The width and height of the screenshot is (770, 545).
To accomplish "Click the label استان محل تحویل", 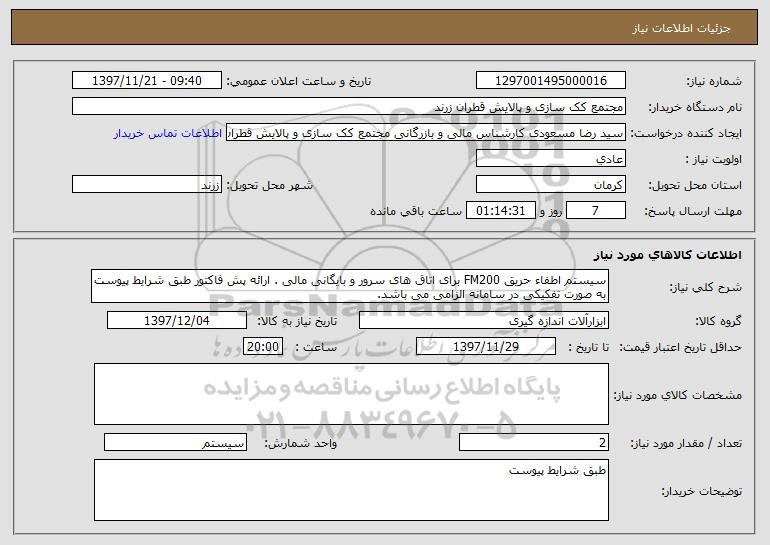I will [x=695, y=186].
